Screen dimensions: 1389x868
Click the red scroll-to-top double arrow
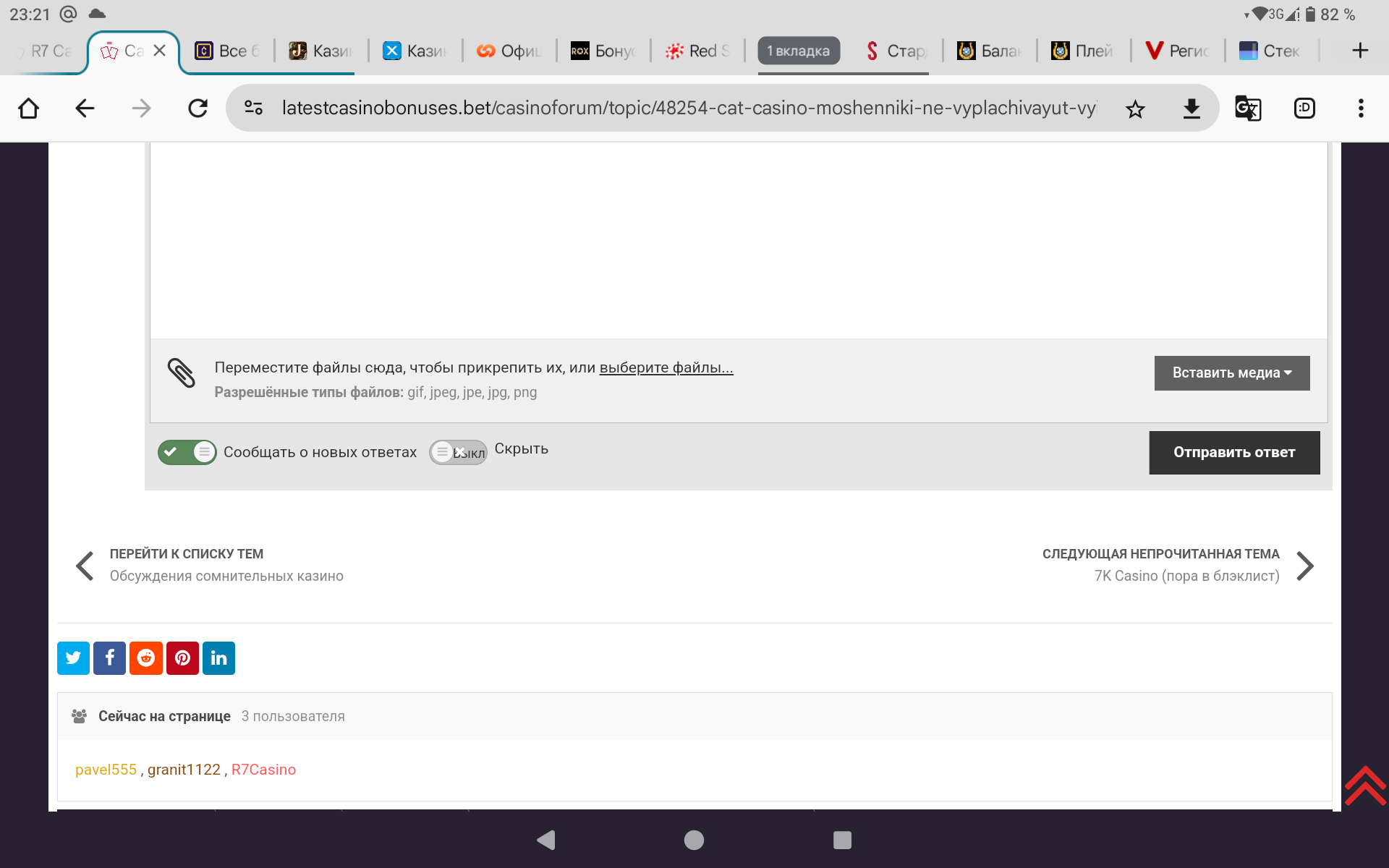[x=1365, y=785]
